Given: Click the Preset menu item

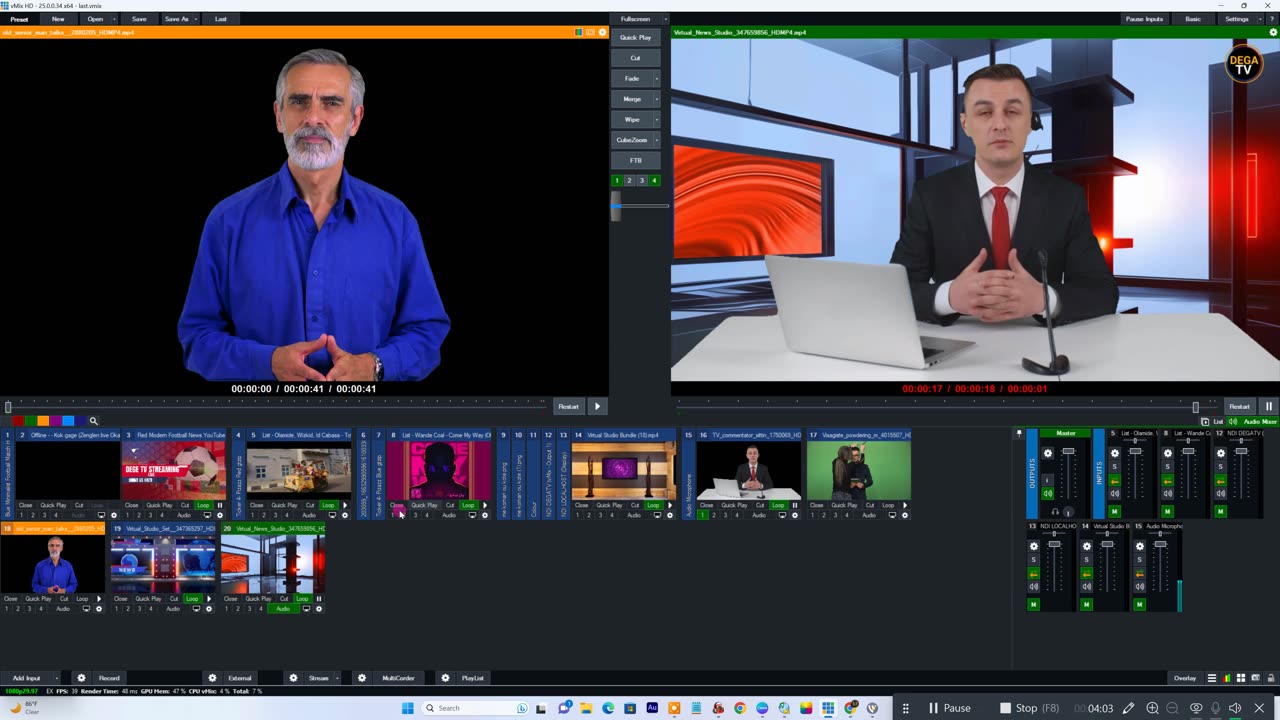Looking at the screenshot, I should pos(20,19).
